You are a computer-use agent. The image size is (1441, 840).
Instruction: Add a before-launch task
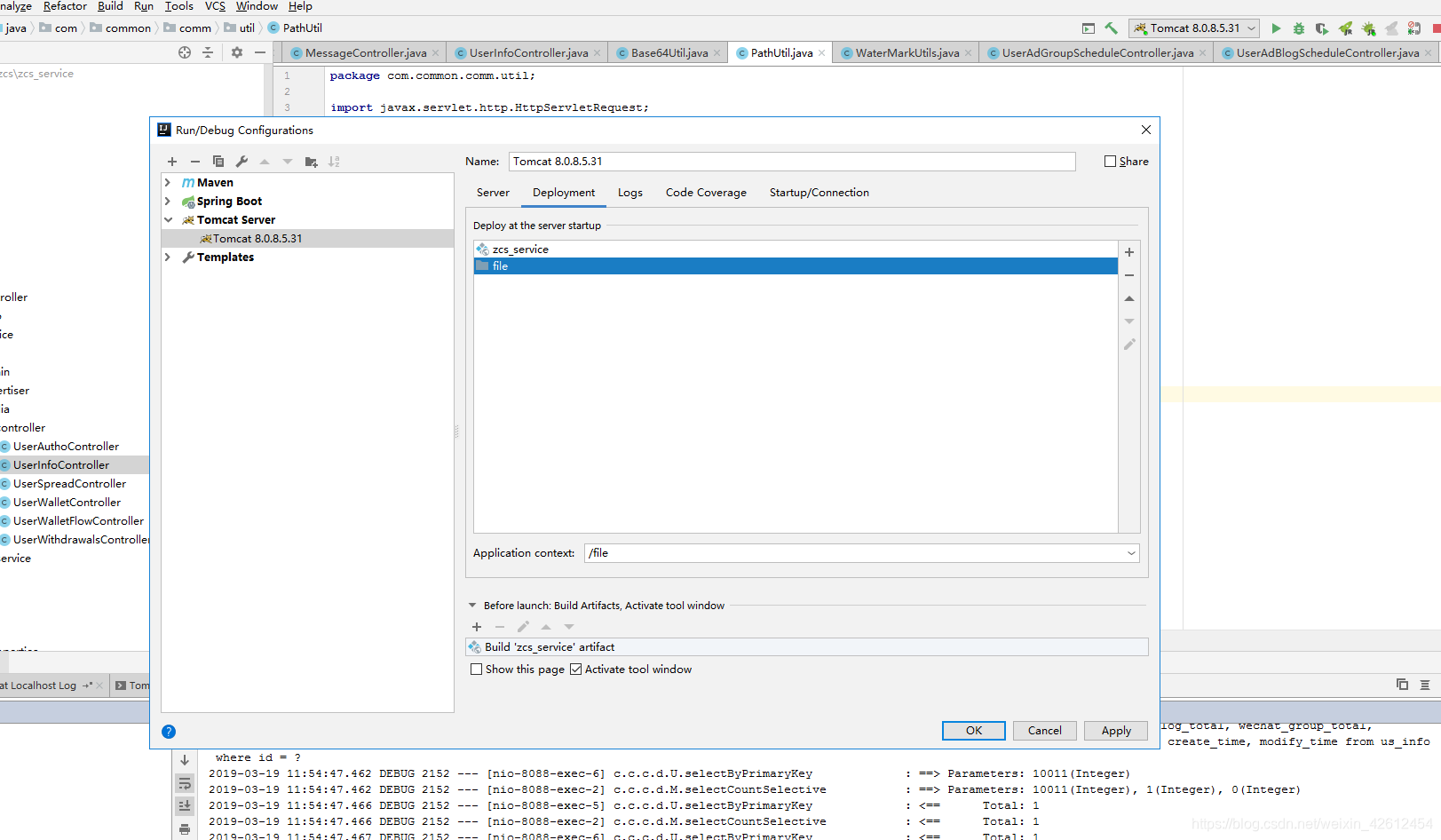coord(477,627)
